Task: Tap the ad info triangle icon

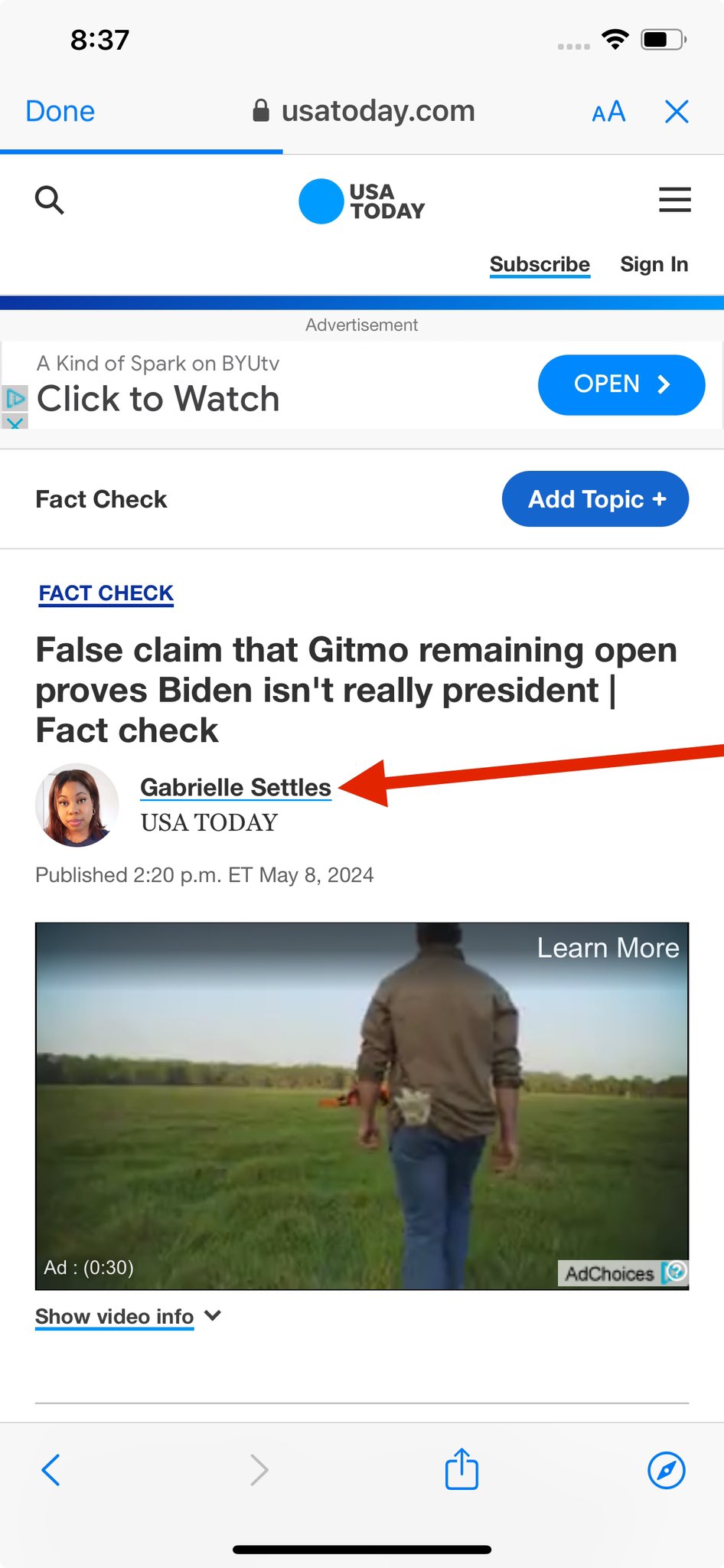Action: click(15, 398)
